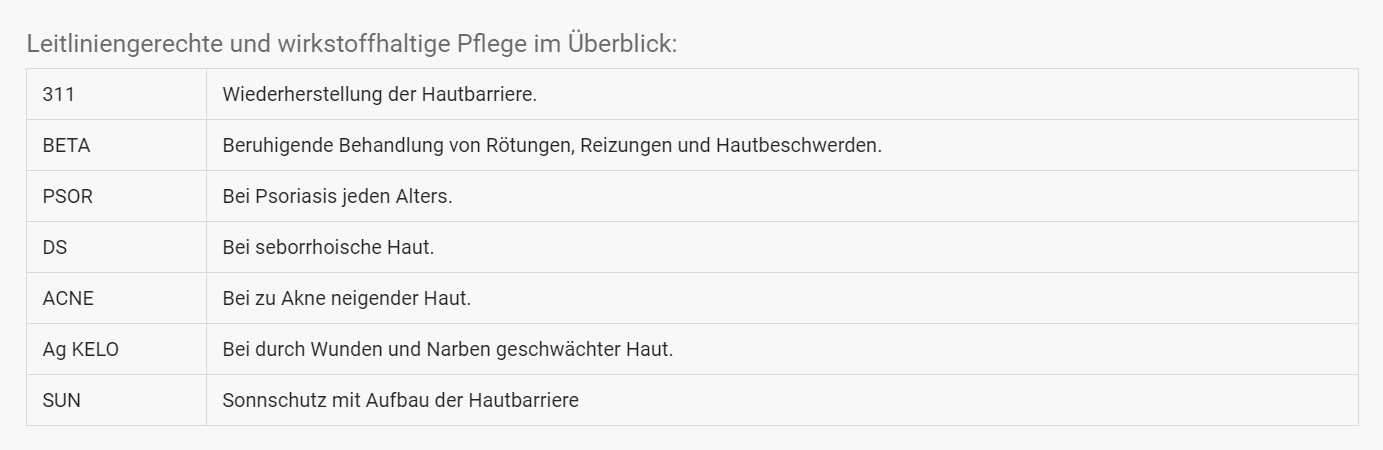Click the 'Beruhigende Behandlung von Rötungen' description
This screenshot has width=1383, height=450.
pyautogui.click(x=400, y=145)
